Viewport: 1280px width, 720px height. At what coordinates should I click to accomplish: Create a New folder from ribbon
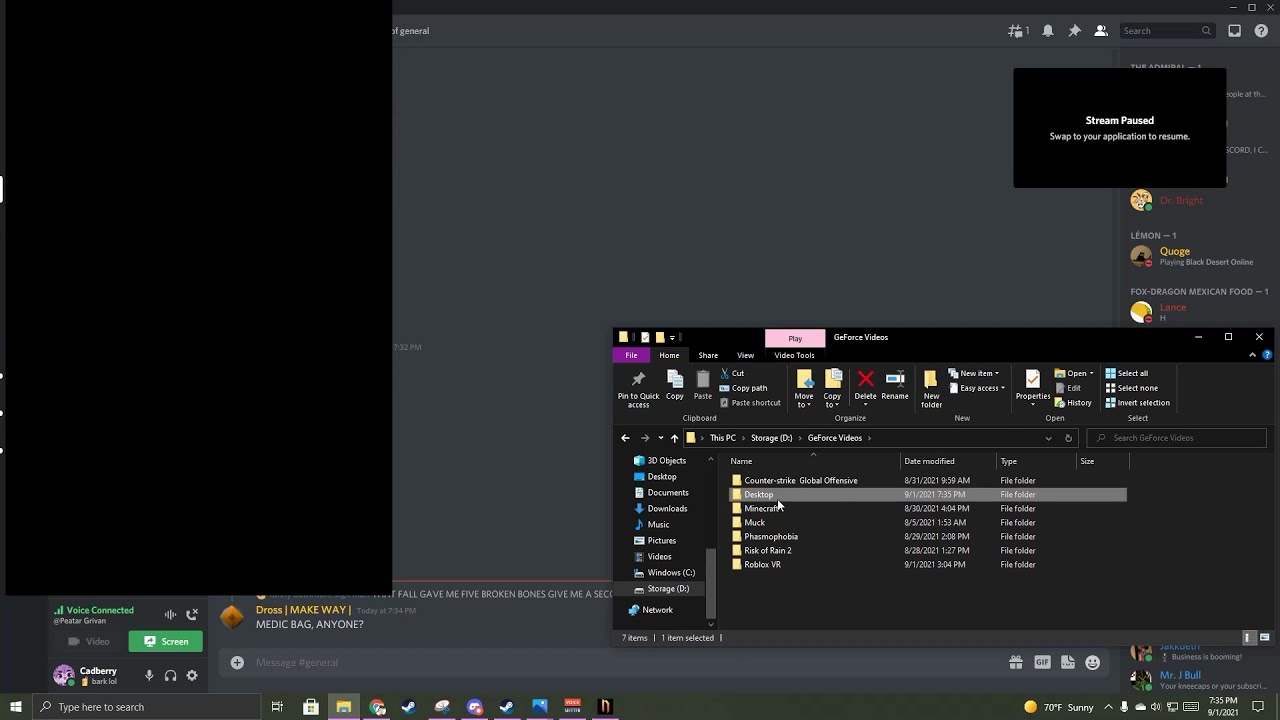click(931, 389)
